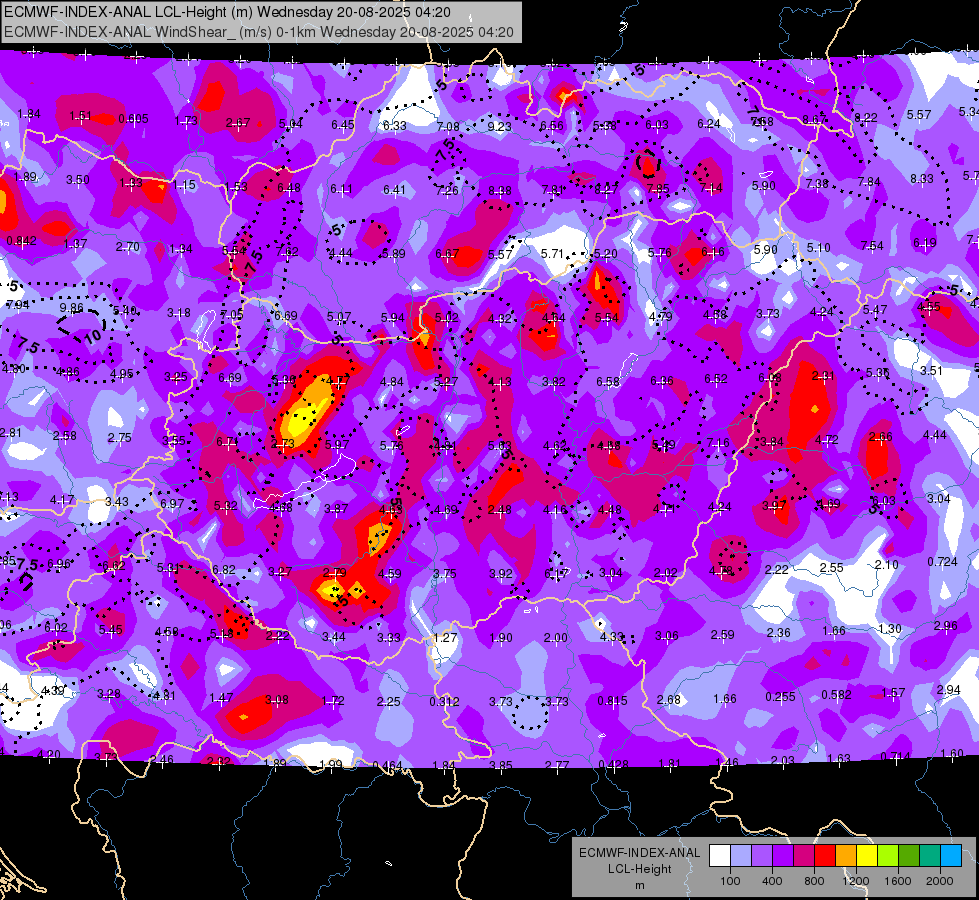Click the 1200 legend scale label
The width and height of the screenshot is (979, 900).
(x=856, y=881)
